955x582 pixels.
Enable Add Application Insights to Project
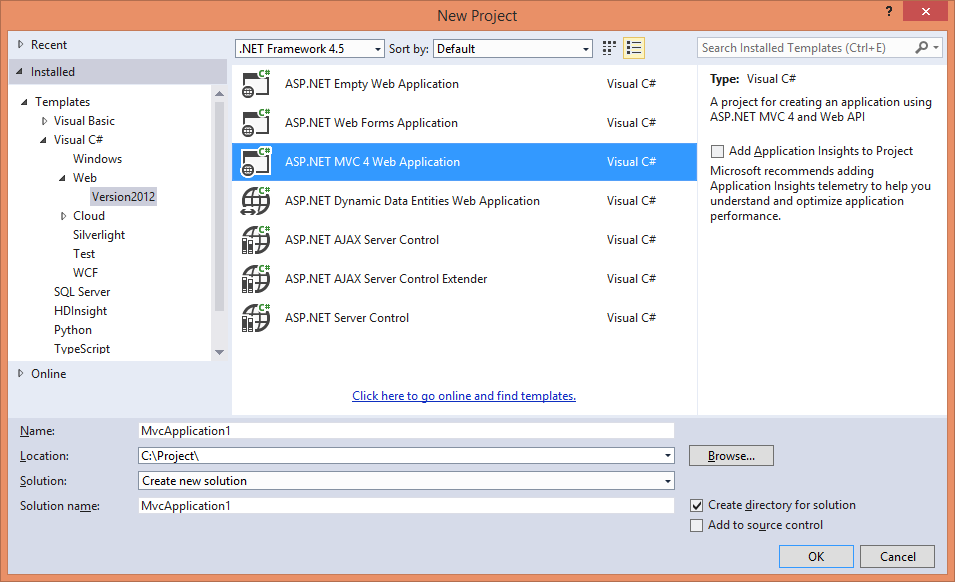[x=717, y=151]
